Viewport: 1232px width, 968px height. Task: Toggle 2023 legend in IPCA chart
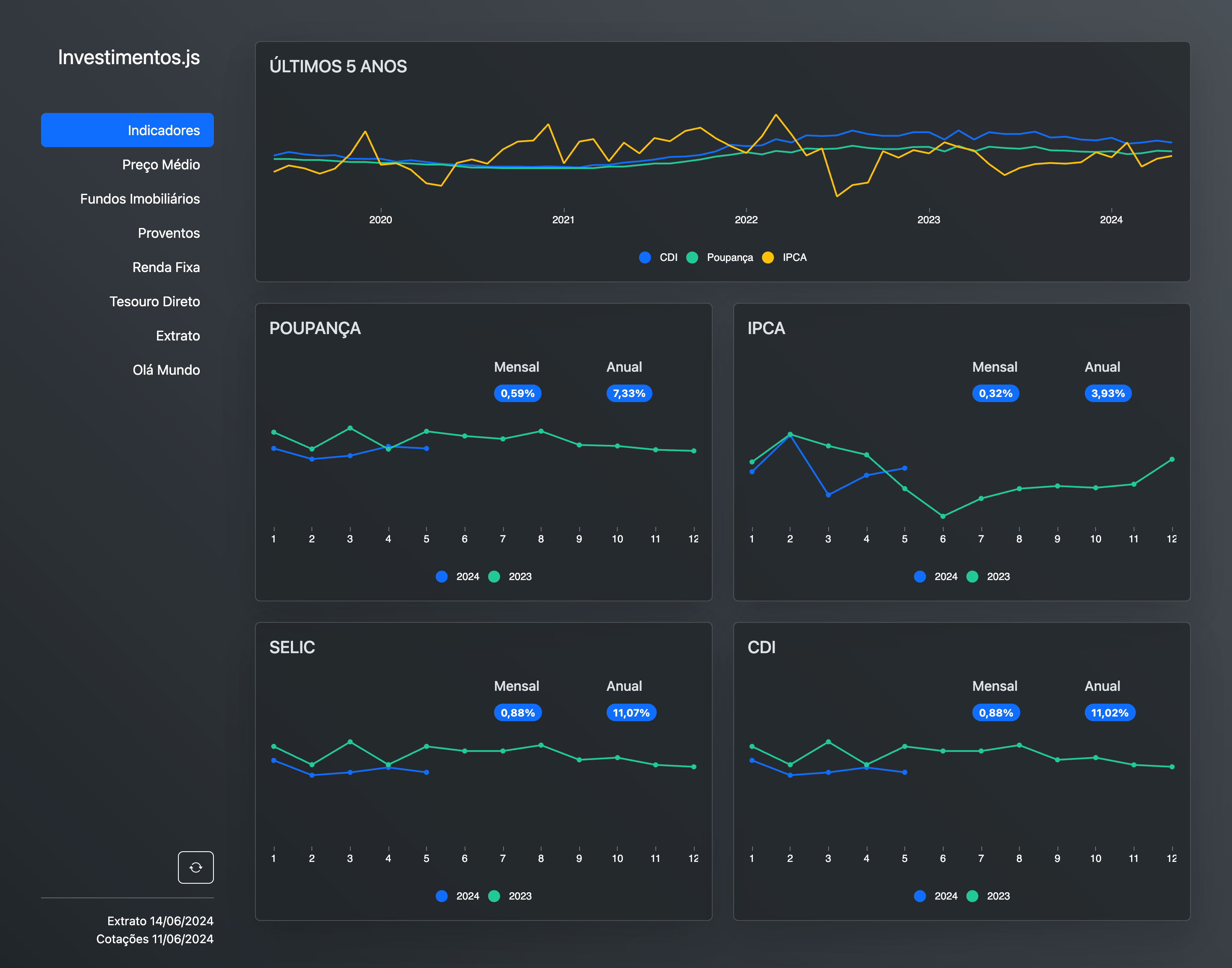(988, 576)
